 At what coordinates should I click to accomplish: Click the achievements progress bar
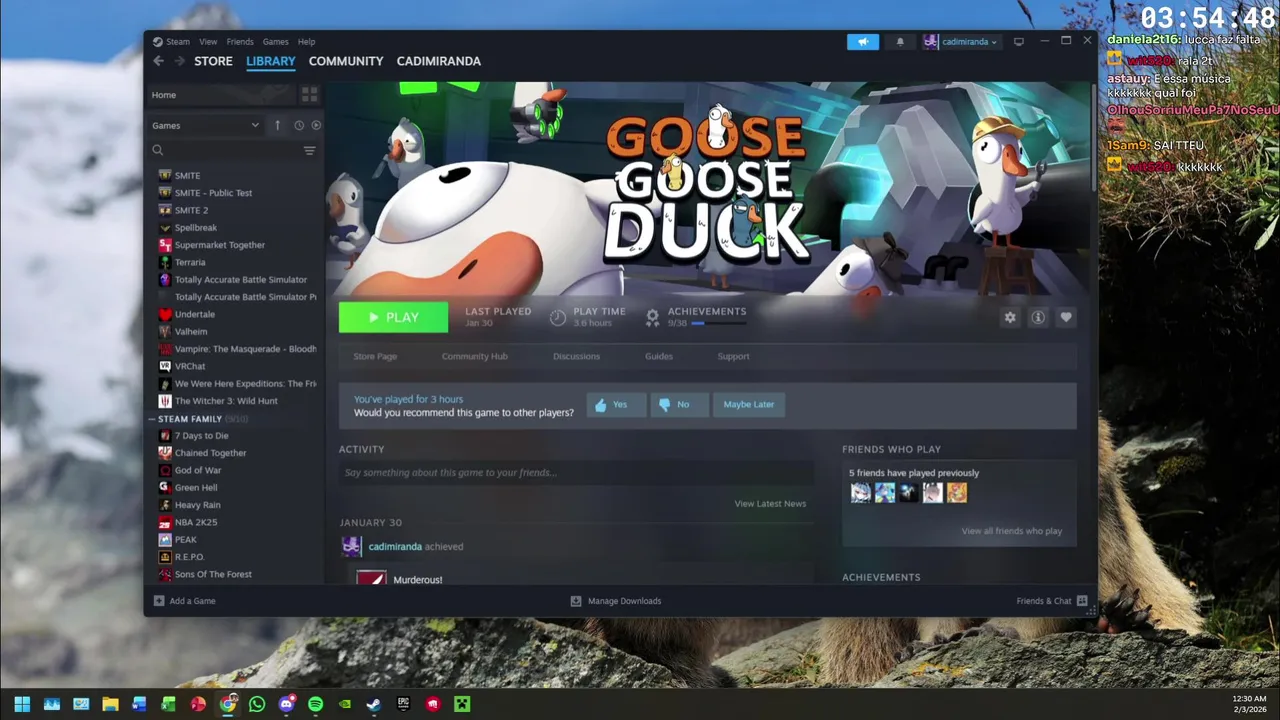click(x=717, y=324)
